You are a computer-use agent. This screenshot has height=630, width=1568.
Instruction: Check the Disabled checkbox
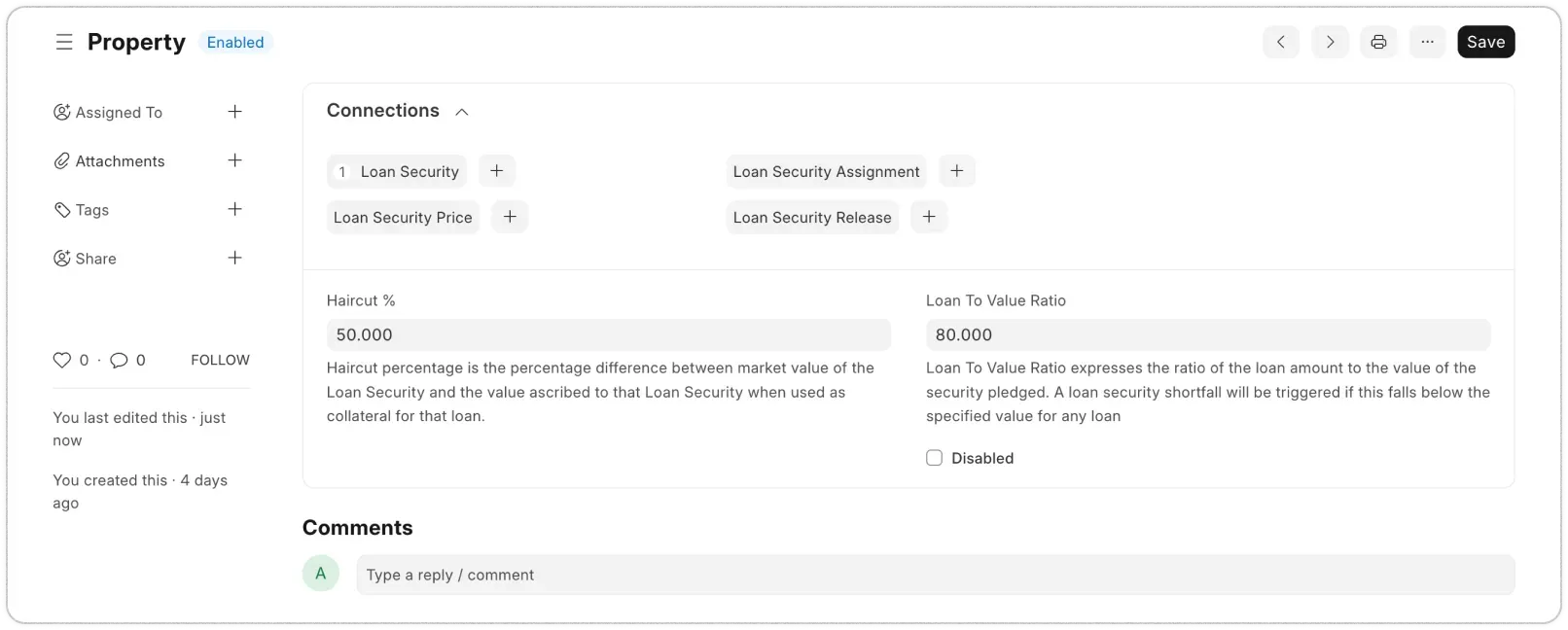pyautogui.click(x=934, y=458)
